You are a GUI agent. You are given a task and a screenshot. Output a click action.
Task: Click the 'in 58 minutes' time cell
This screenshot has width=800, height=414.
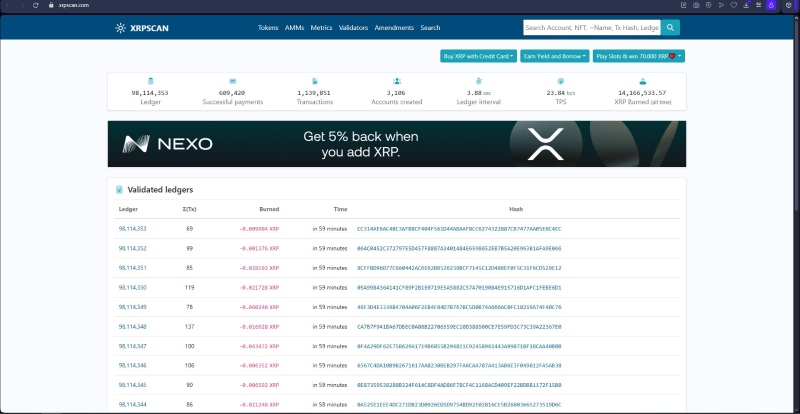(330, 404)
